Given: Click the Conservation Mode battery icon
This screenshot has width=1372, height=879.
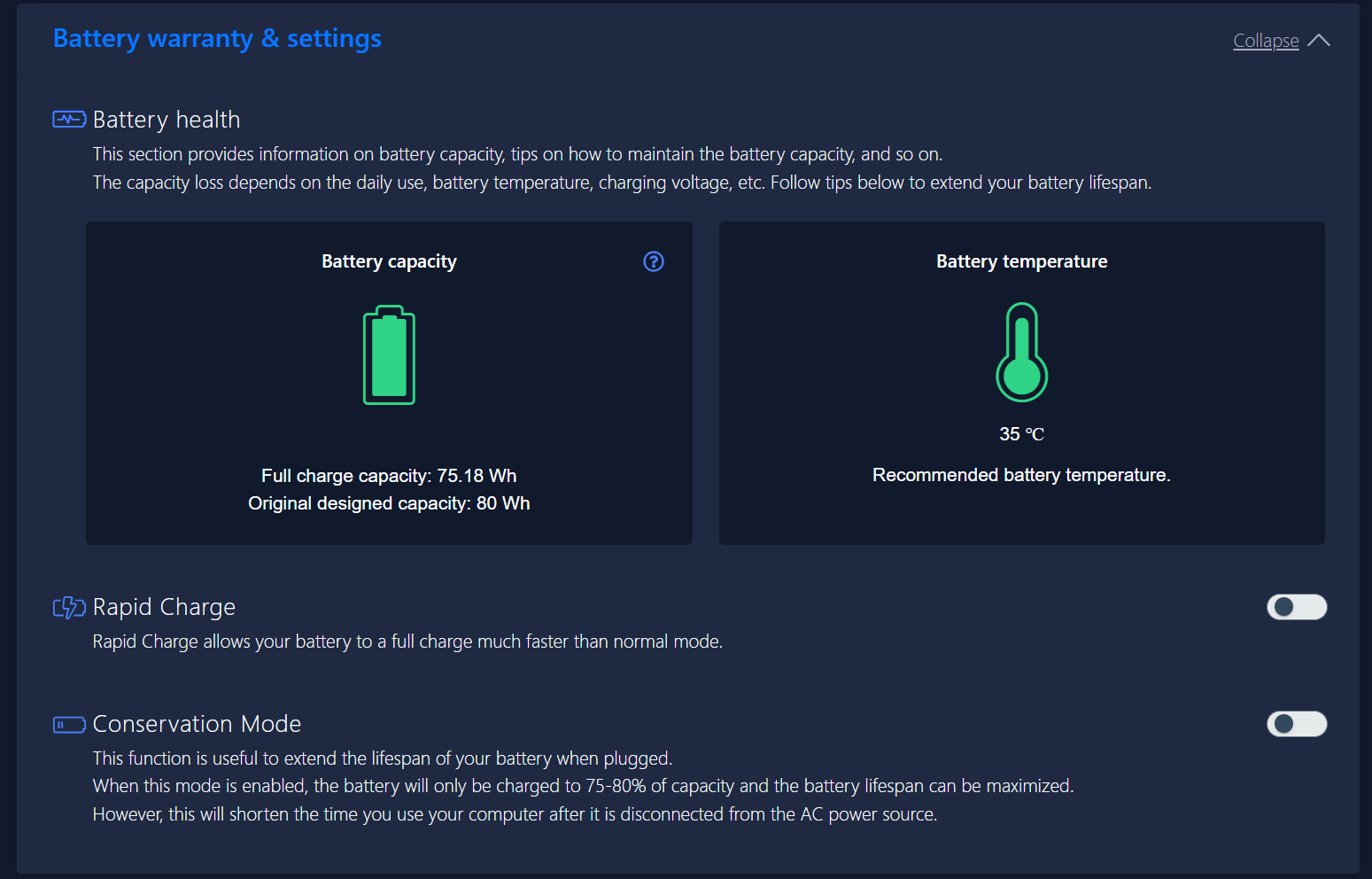Looking at the screenshot, I should point(69,725).
